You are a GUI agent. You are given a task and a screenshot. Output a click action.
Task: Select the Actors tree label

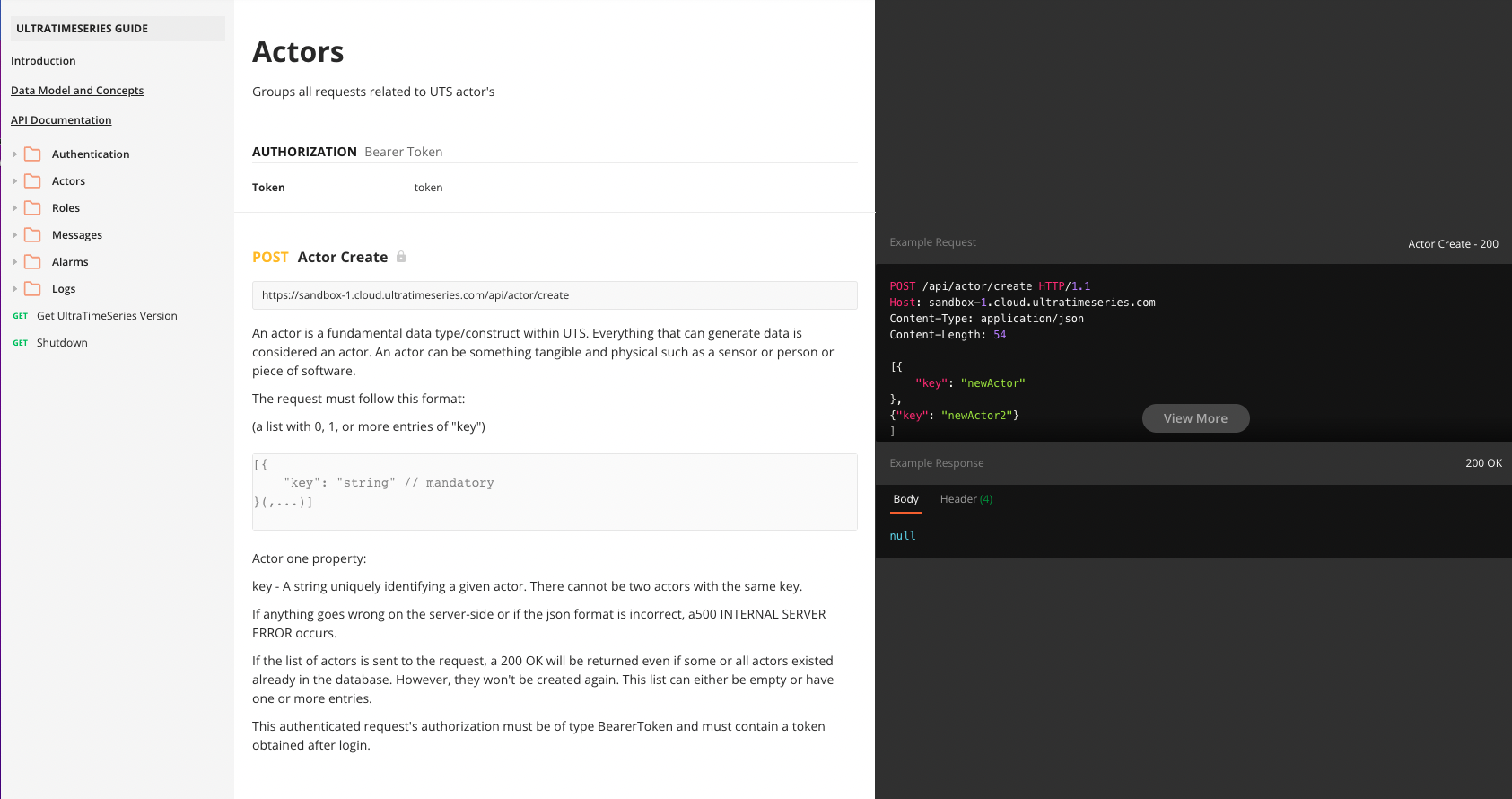[68, 181]
